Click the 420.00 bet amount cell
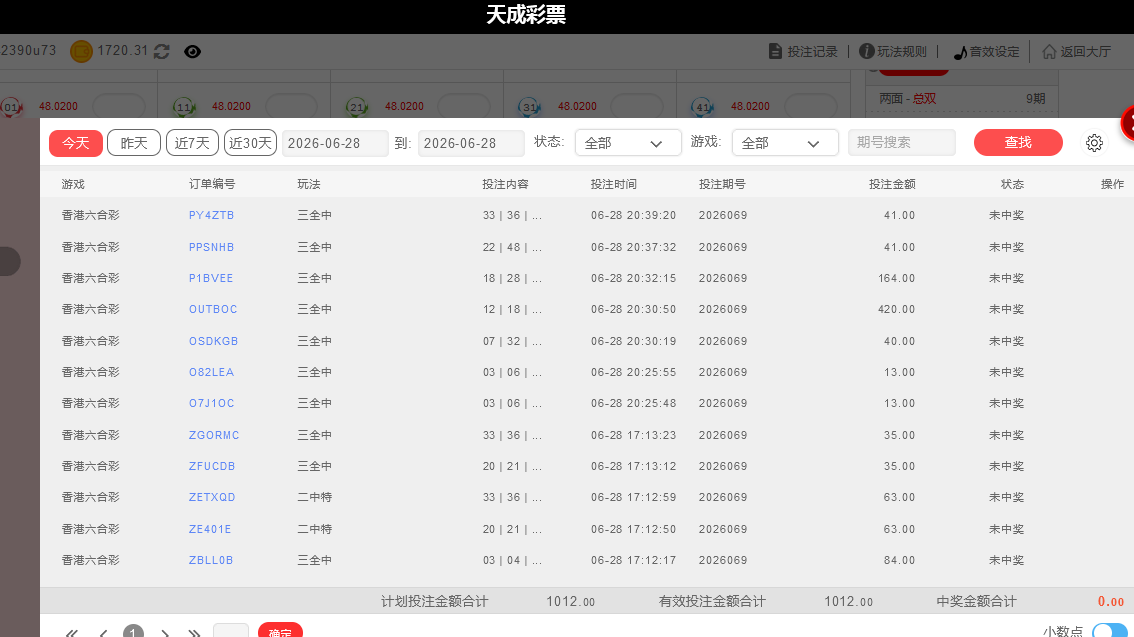1134x637 pixels. click(x=896, y=309)
